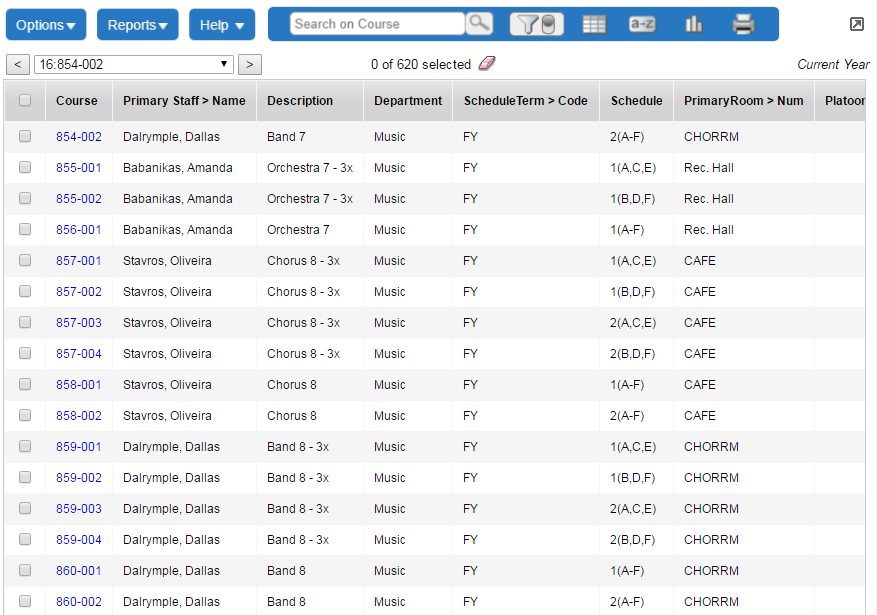Open the 16:854-002 record dropdown

(134, 64)
